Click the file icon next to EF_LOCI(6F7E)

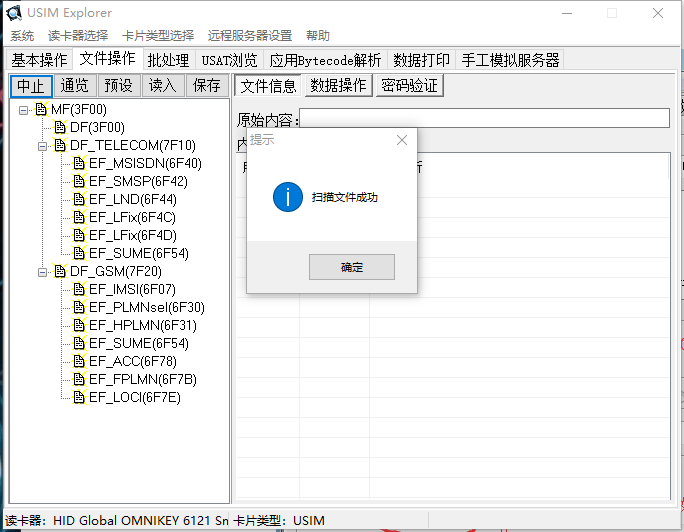[79, 397]
